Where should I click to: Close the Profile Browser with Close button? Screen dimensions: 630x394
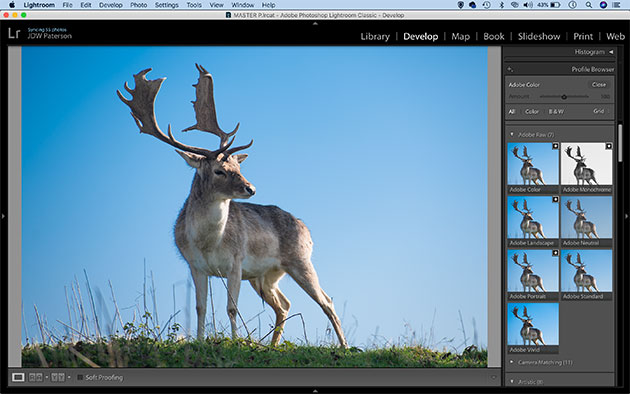tap(599, 85)
